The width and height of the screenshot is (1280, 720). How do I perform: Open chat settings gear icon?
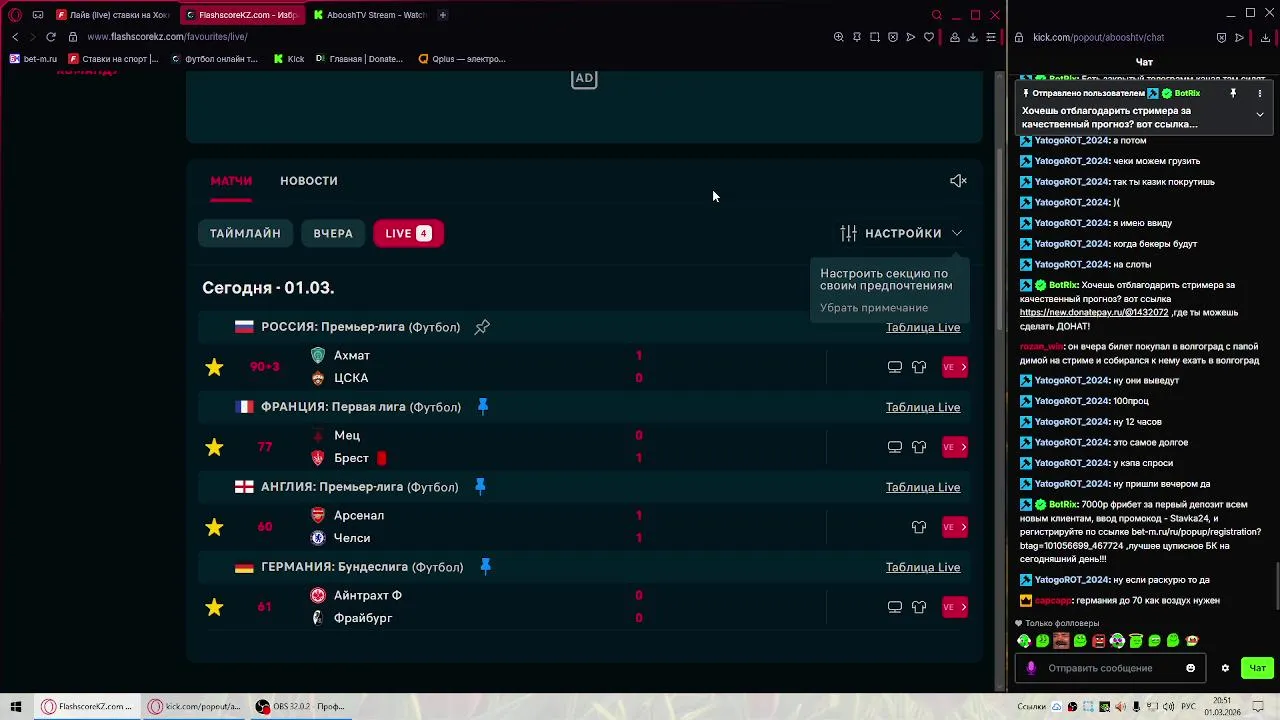click(1225, 668)
